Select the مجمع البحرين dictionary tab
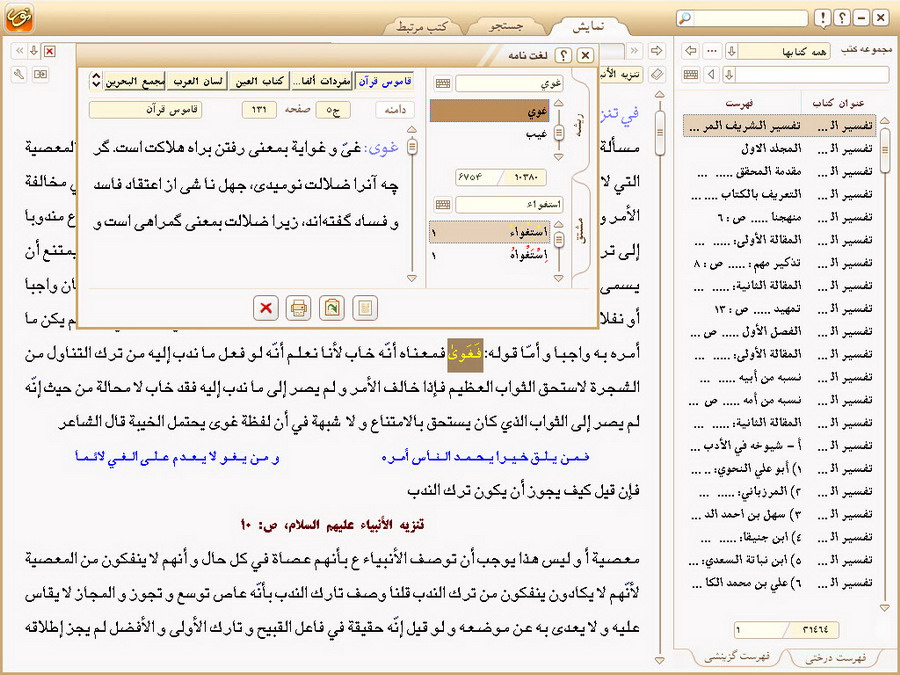The width and height of the screenshot is (900, 675). [x=134, y=82]
